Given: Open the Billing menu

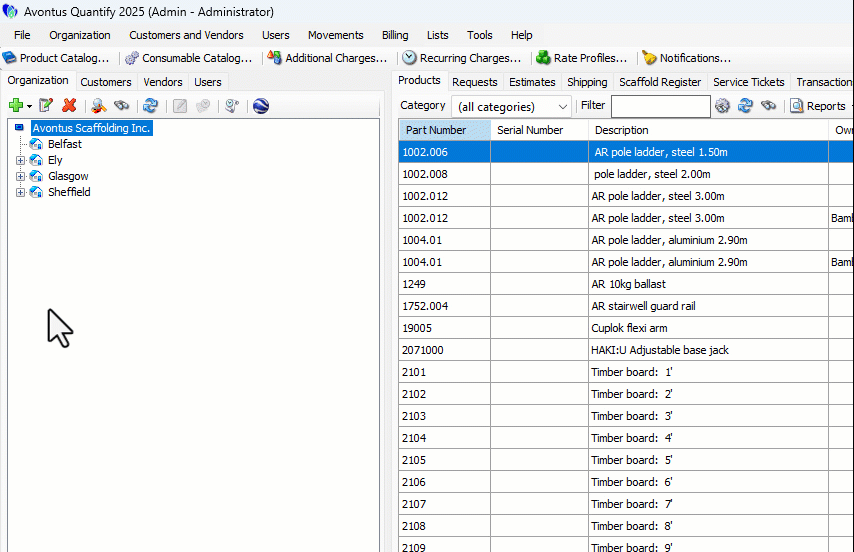Looking at the screenshot, I should tap(394, 35).
